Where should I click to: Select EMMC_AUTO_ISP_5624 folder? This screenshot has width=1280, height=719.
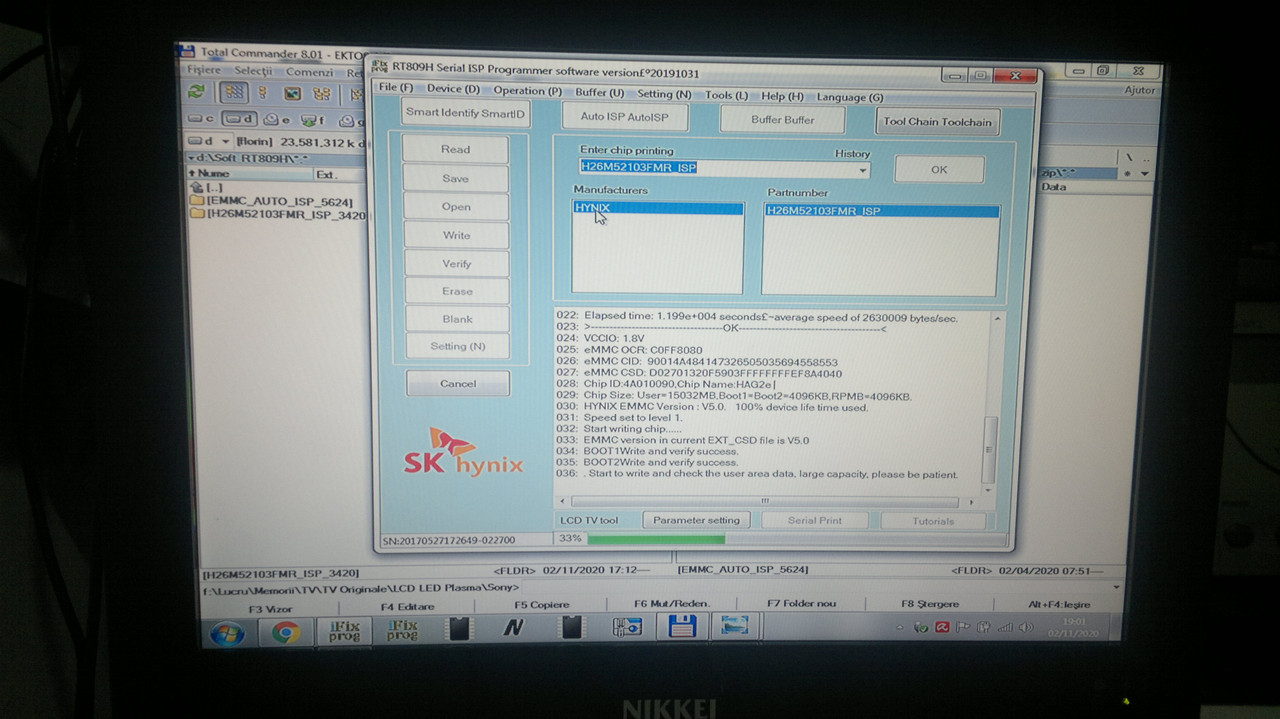tap(271, 201)
